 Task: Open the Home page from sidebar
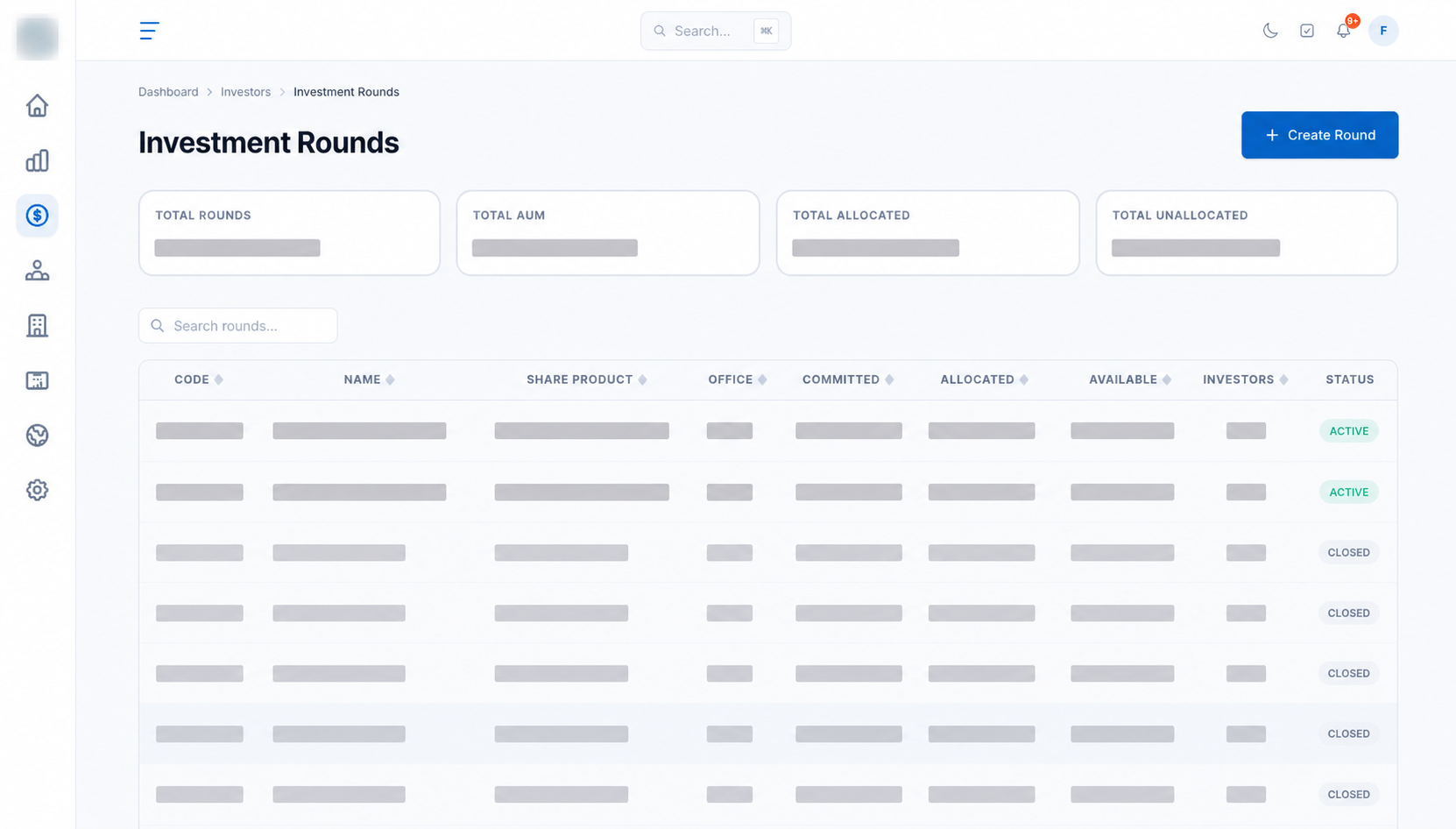point(37,106)
